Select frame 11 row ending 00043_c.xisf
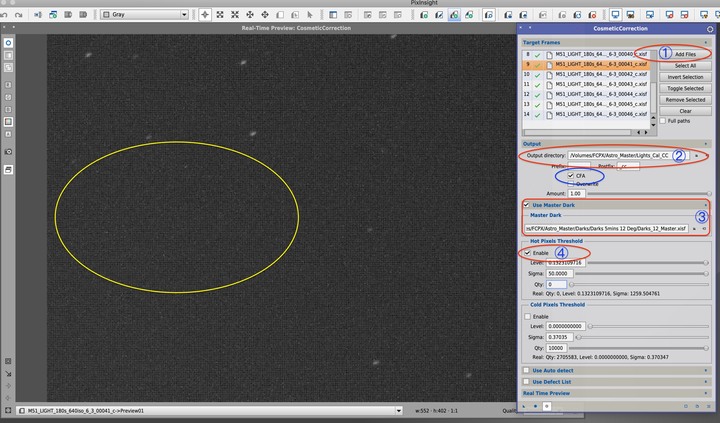Viewport: 720px width, 423px height. (586, 85)
